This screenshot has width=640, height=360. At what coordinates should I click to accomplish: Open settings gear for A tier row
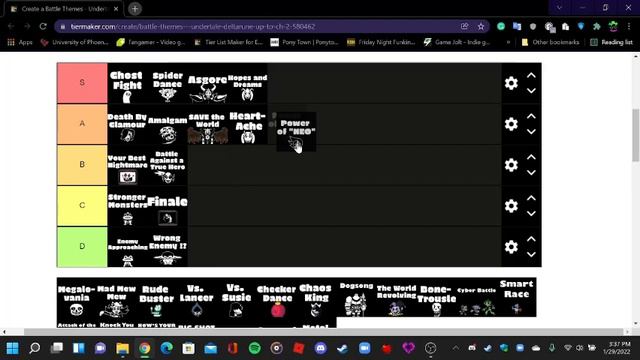511,124
